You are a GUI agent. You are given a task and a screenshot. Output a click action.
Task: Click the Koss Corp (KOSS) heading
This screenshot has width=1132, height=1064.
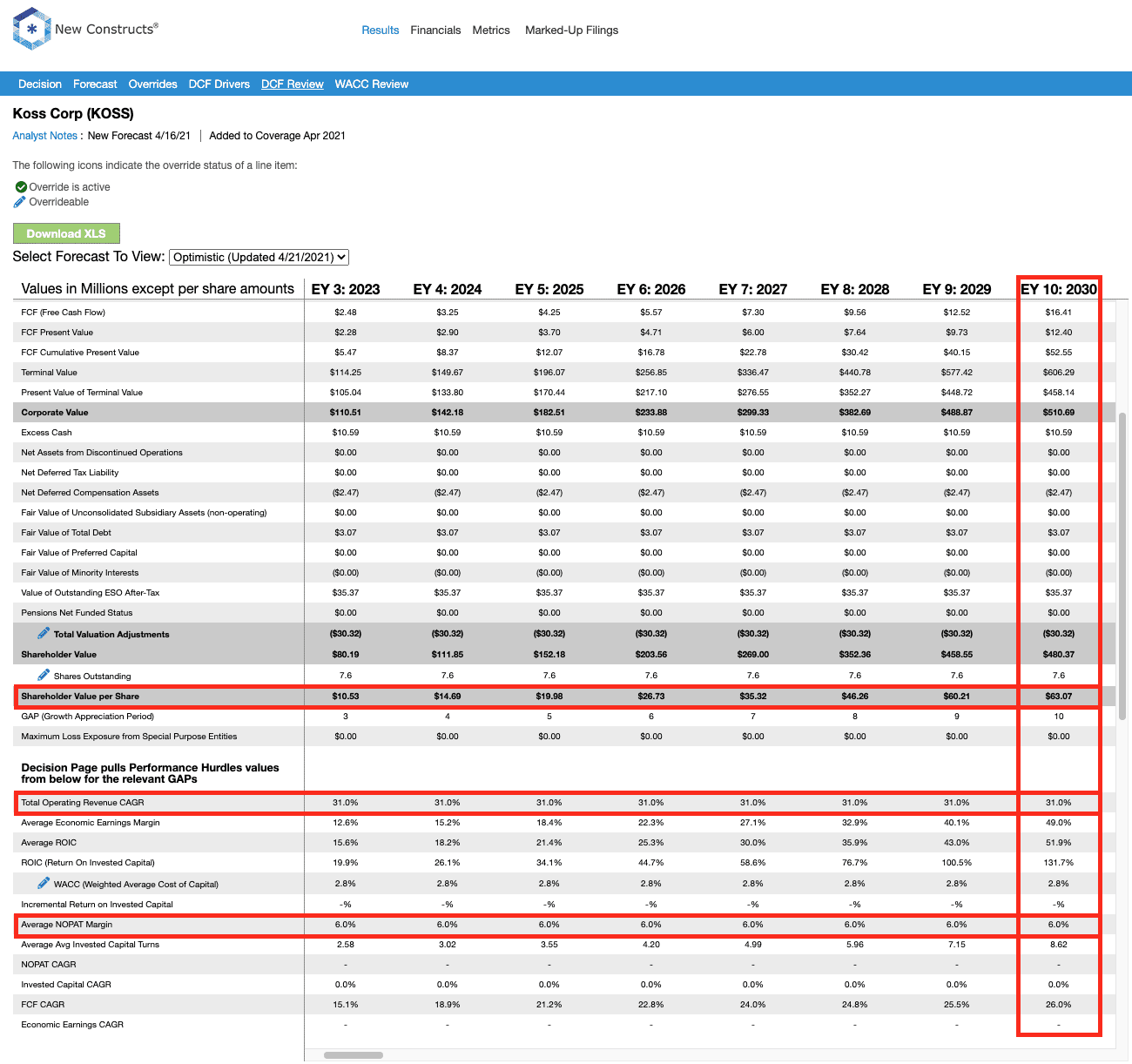tap(73, 113)
